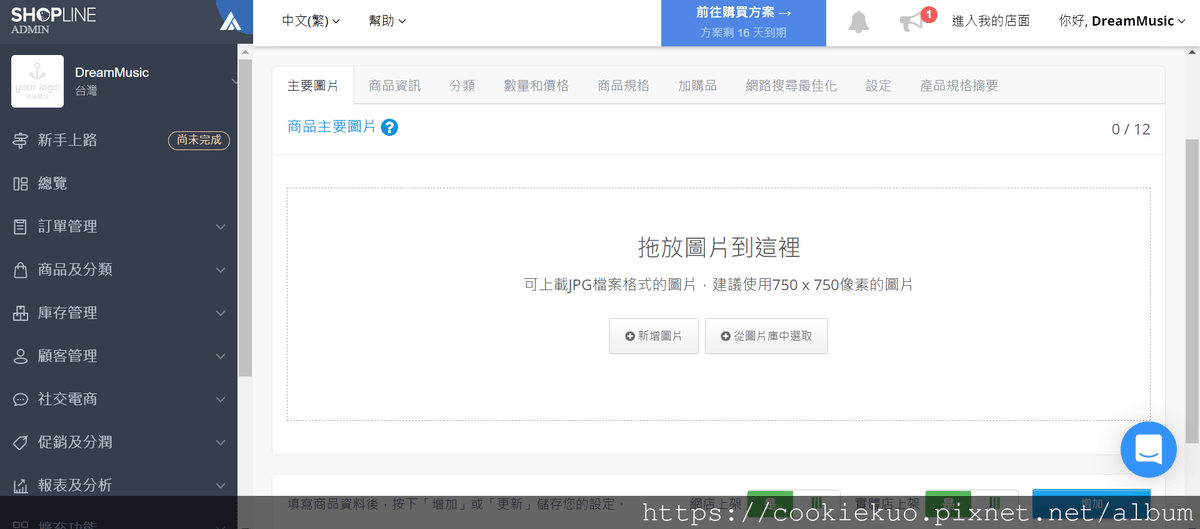Screen dimensions: 1200x529
Task: Click the 拖放圖片到這裡 drop zone heading
Action: click(x=719, y=247)
